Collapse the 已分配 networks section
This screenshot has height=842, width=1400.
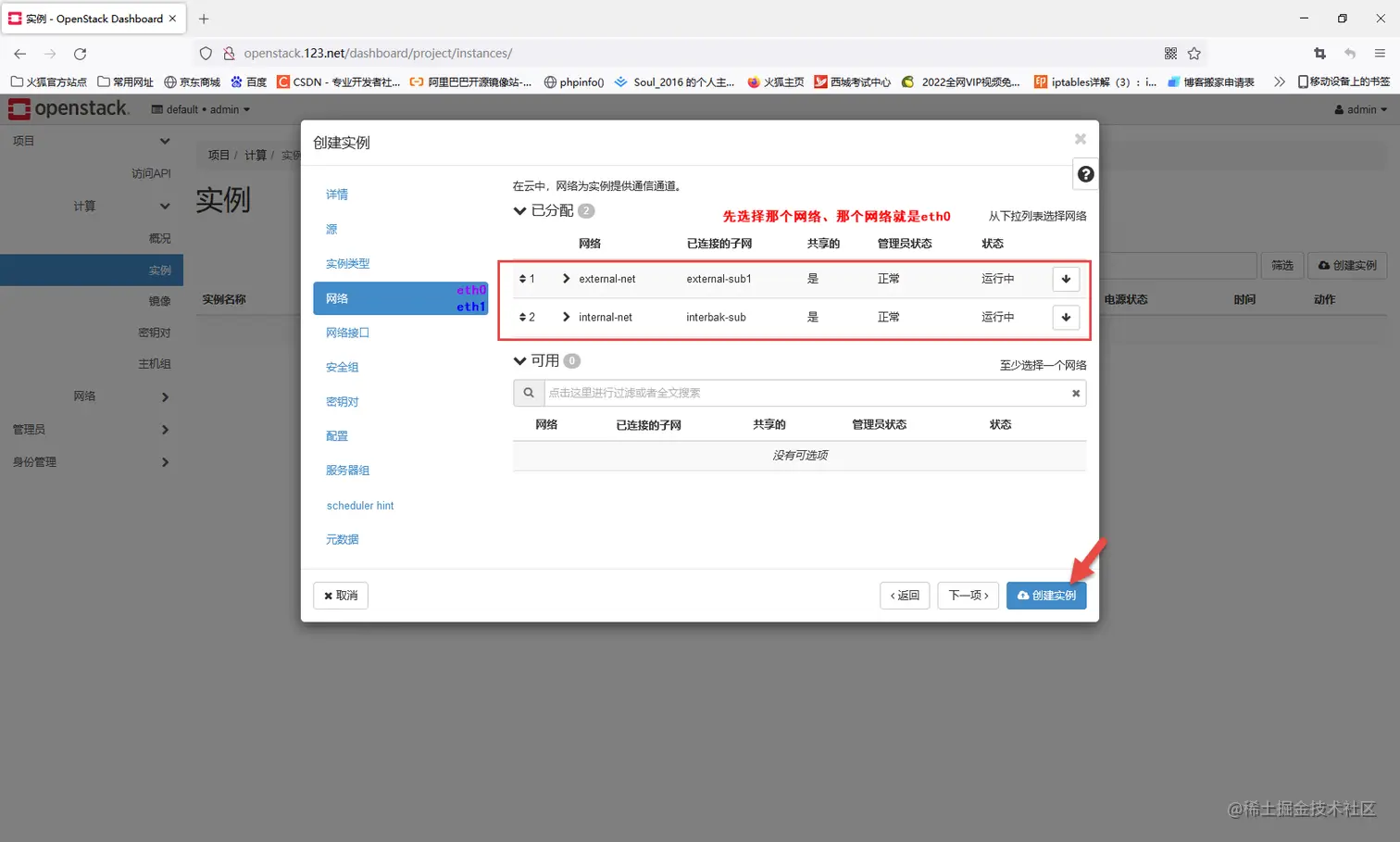519,210
